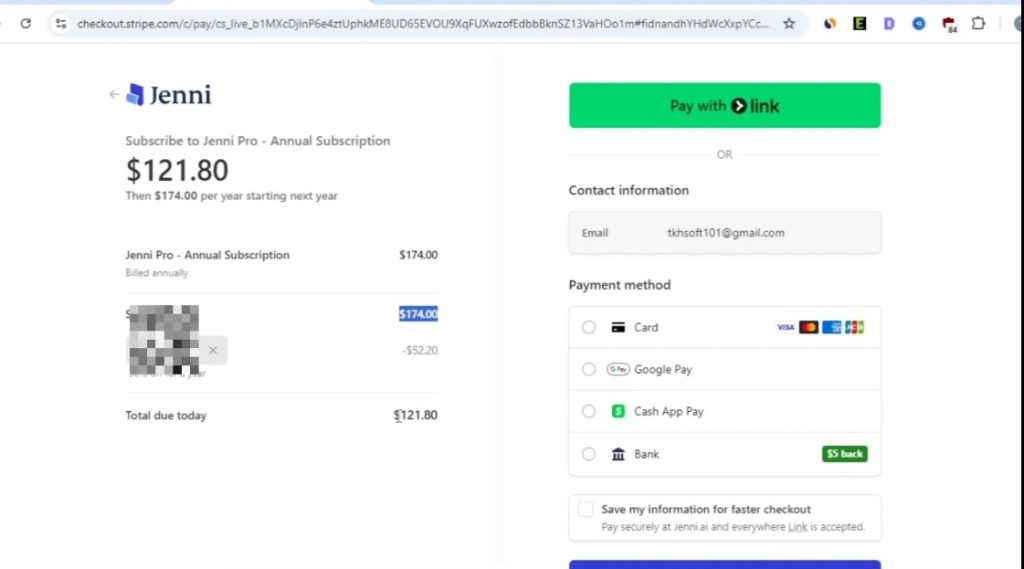Image resolution: width=1024 pixels, height=569 pixels.
Task: Click the orange and black extension icon
Action: pos(829,24)
